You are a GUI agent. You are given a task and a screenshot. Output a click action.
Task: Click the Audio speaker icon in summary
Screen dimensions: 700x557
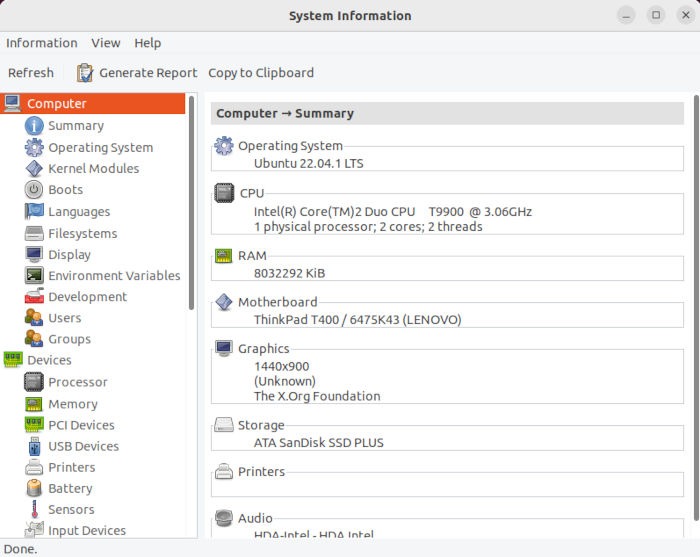[224, 518]
